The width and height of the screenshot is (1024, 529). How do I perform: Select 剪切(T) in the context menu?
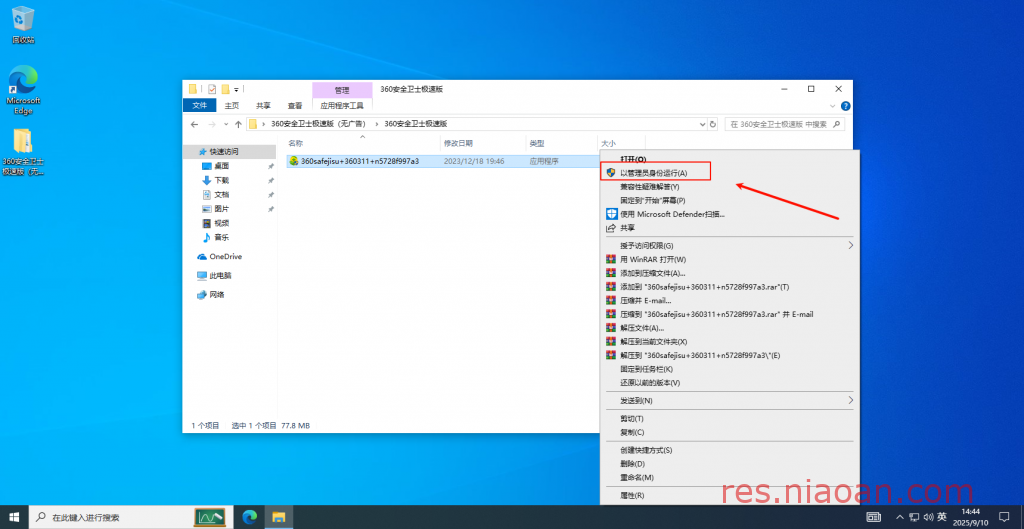(x=632, y=419)
